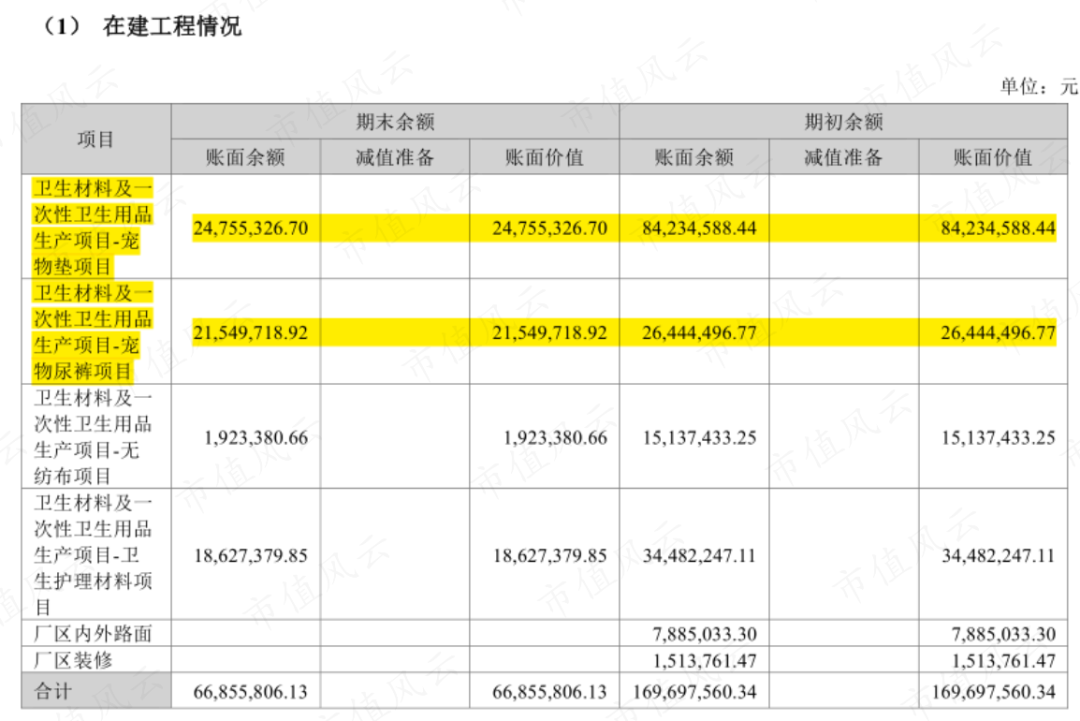
Task: Click 7,885,033.30 in 期初 账面价值 column
Action: point(1004,634)
